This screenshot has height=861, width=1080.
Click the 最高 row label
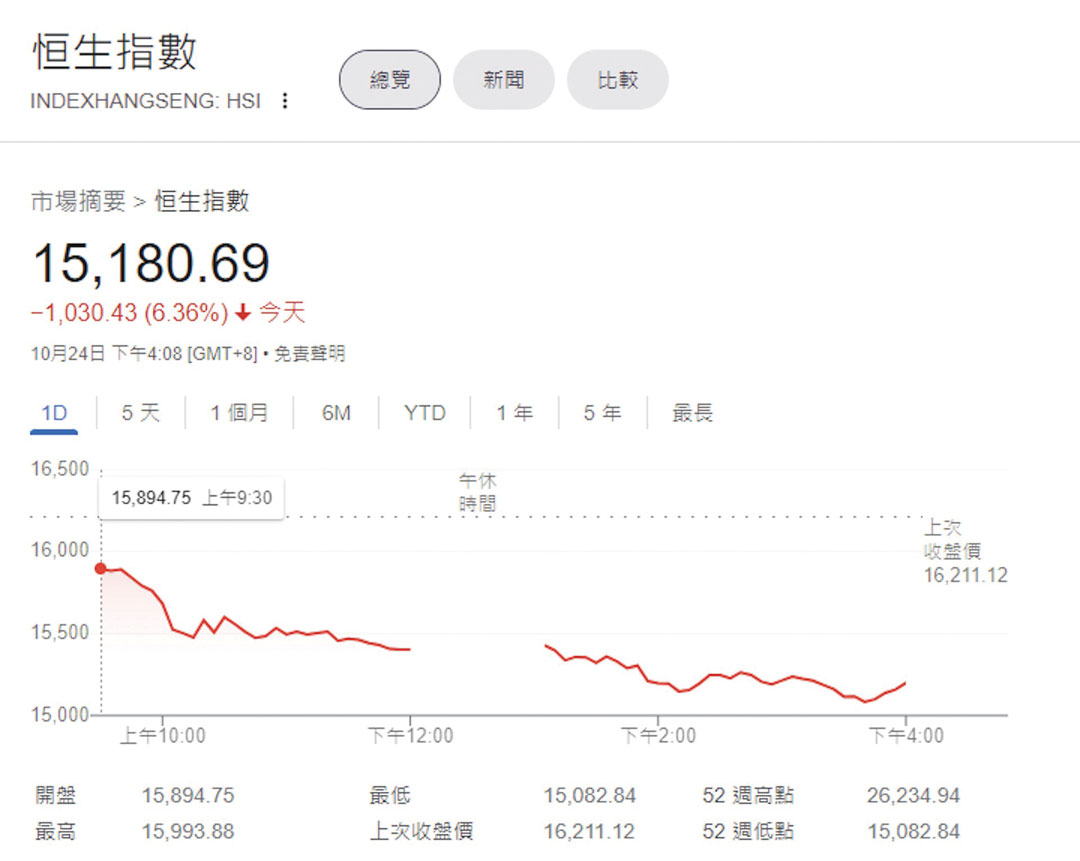(55, 831)
